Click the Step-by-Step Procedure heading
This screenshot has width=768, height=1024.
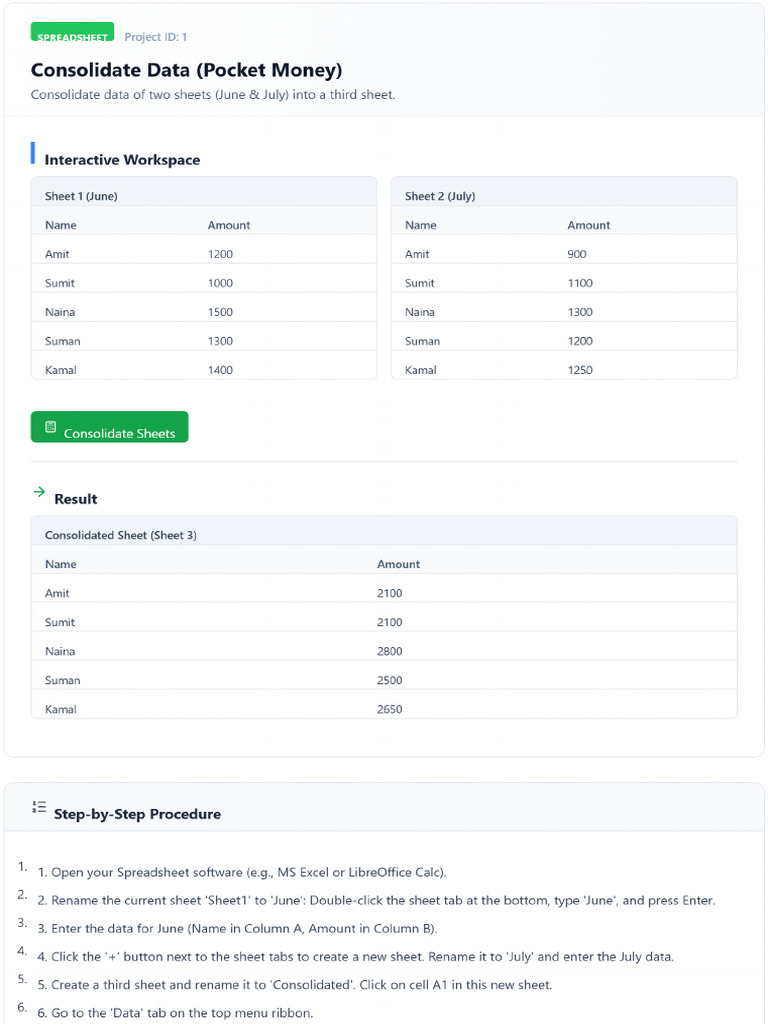point(137,814)
